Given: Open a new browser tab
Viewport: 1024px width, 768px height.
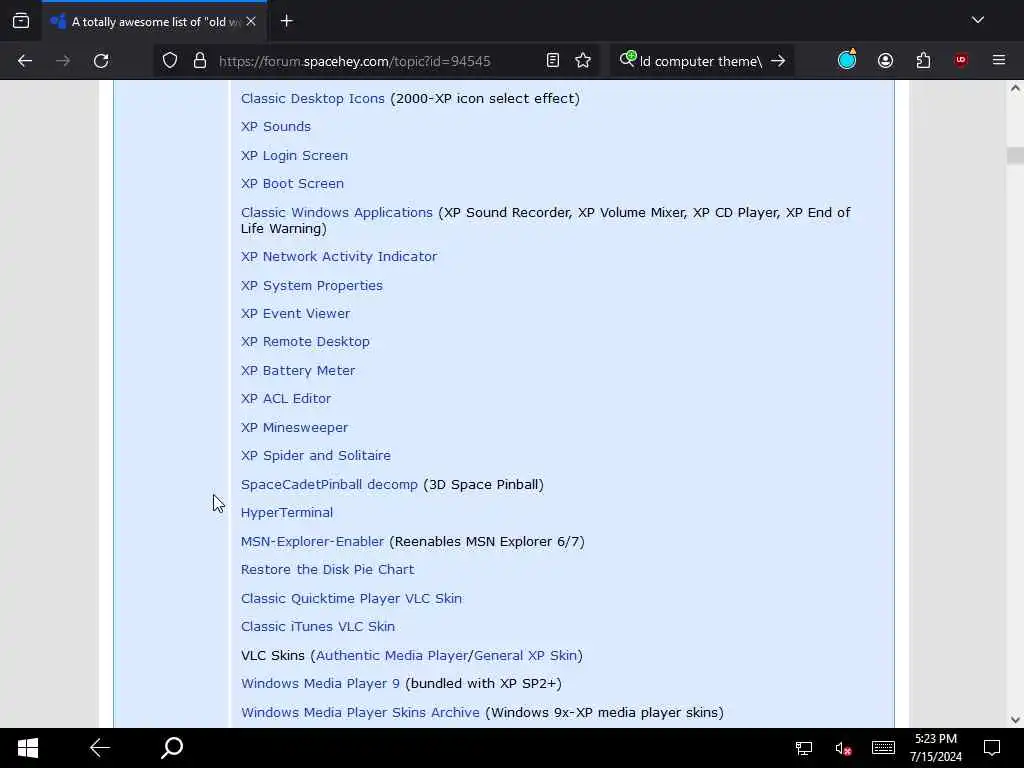Looking at the screenshot, I should point(287,21).
